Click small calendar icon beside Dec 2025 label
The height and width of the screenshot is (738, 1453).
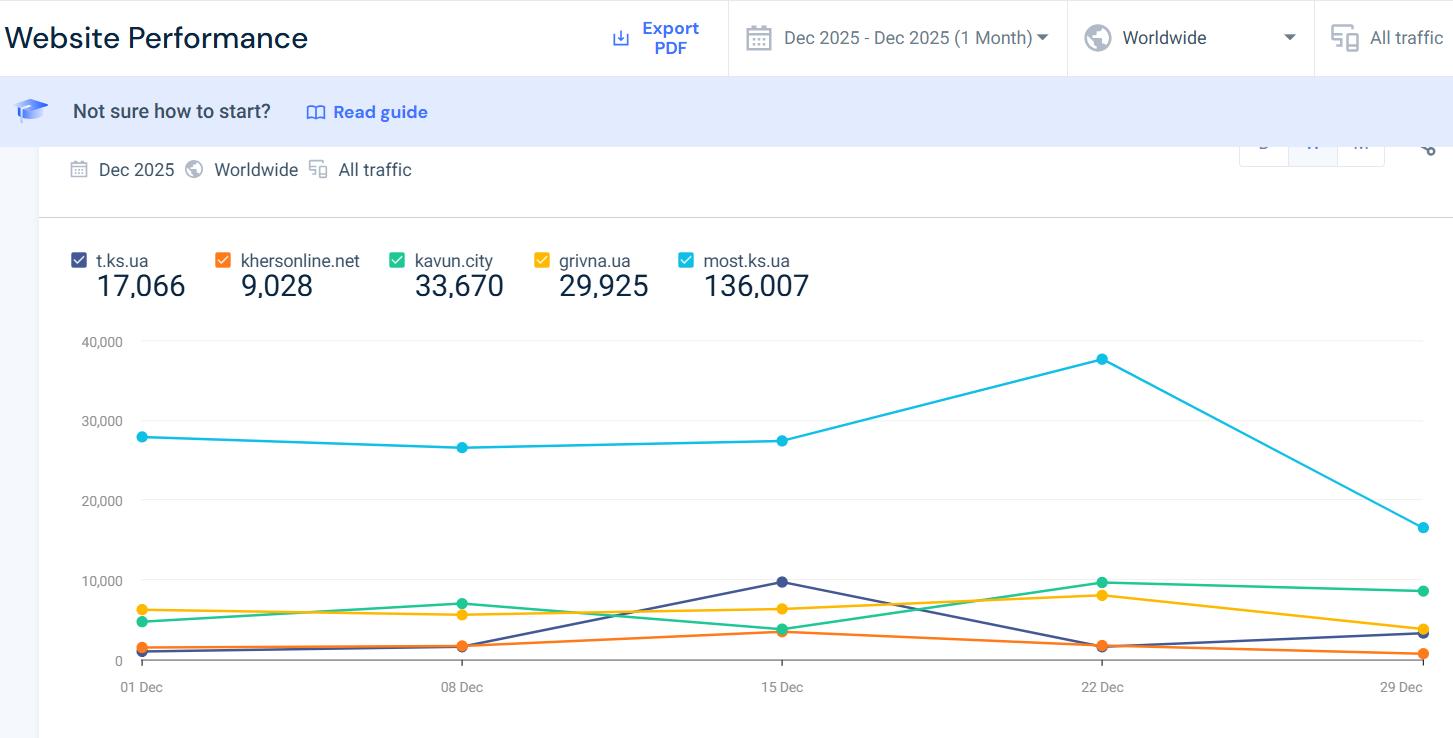coord(79,170)
